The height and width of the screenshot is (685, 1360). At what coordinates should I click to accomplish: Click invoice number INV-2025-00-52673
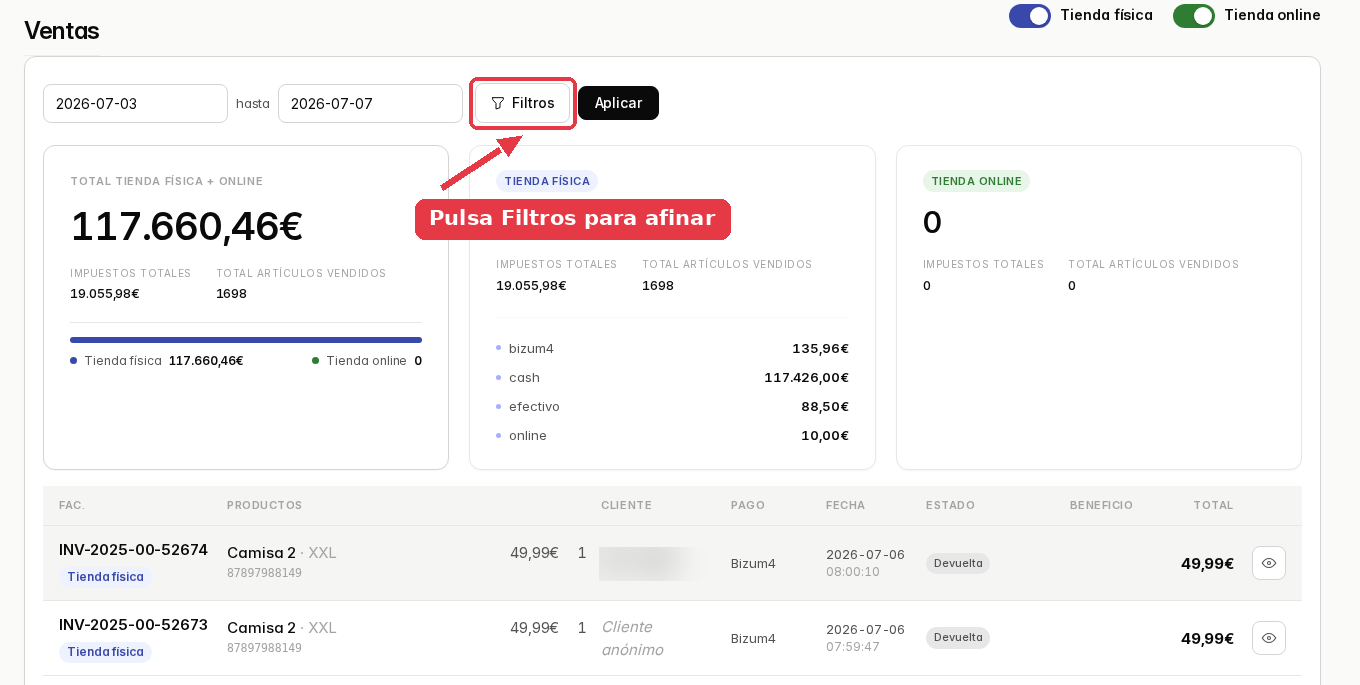pyautogui.click(x=133, y=625)
